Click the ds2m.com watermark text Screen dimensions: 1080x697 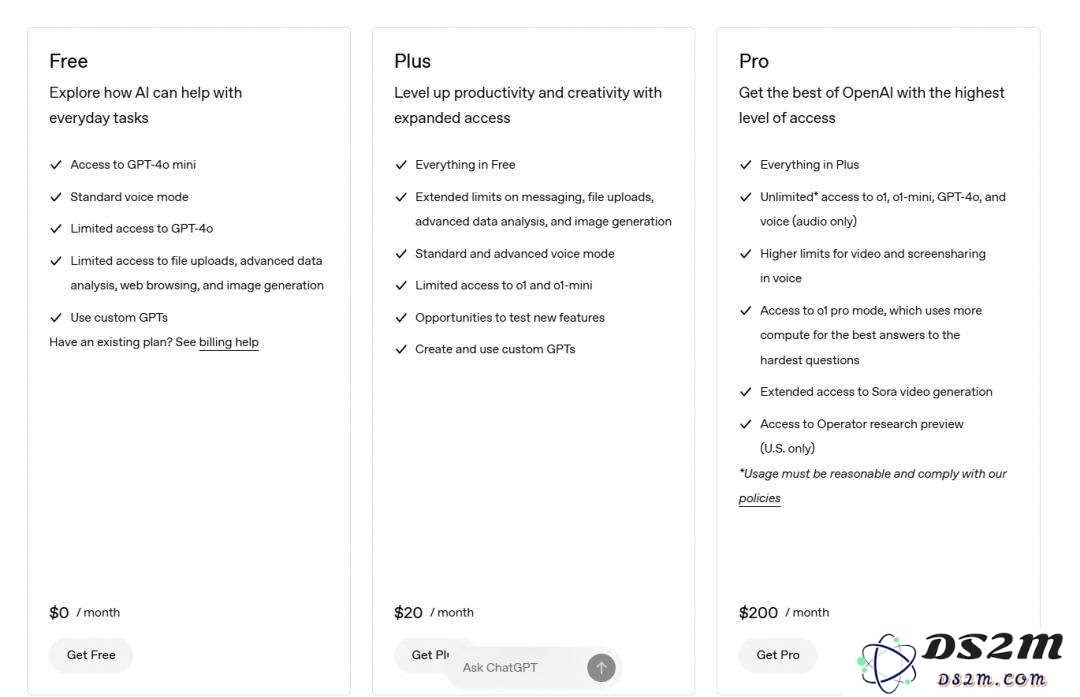(992, 679)
